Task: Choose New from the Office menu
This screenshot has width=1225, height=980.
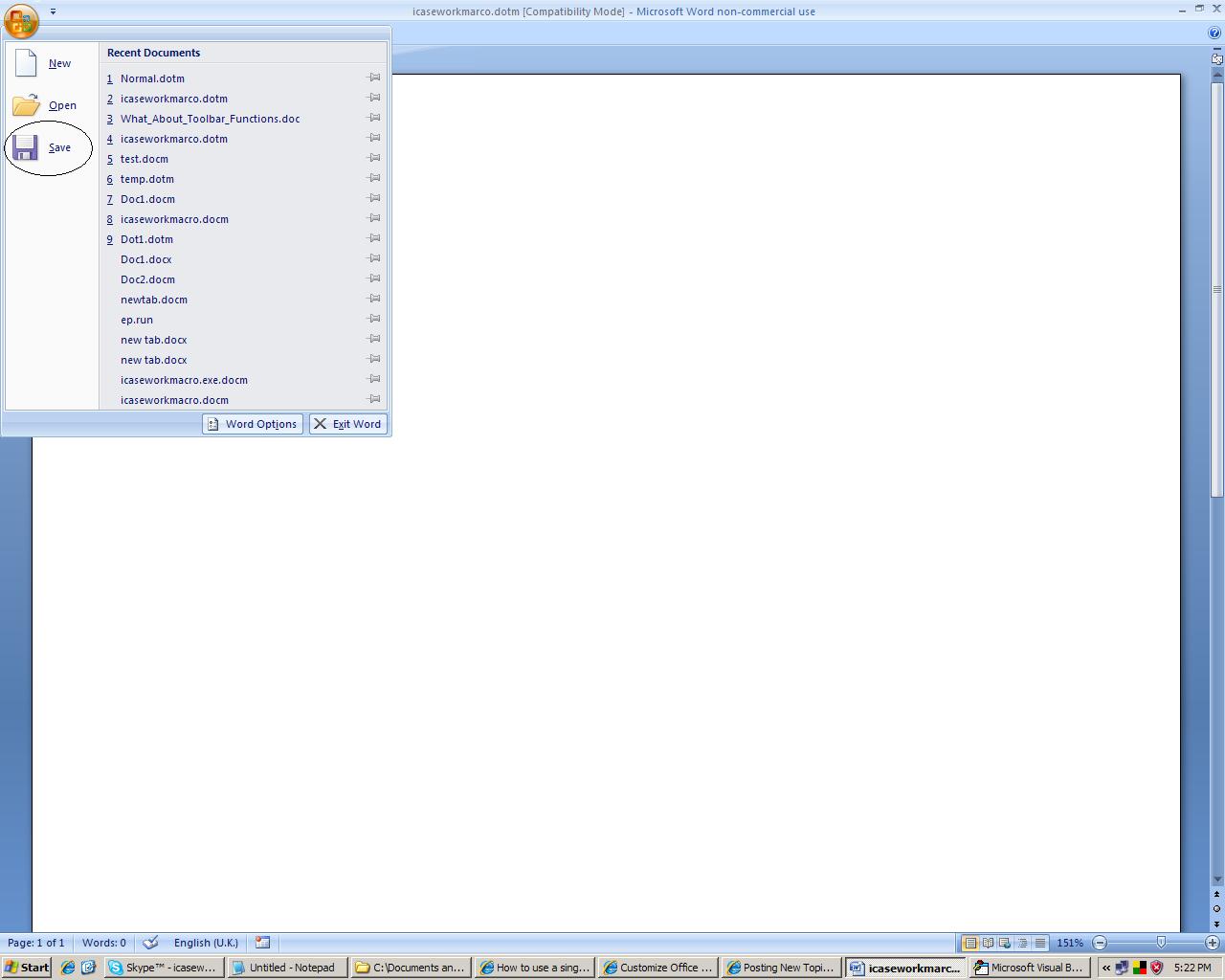Action: point(52,63)
